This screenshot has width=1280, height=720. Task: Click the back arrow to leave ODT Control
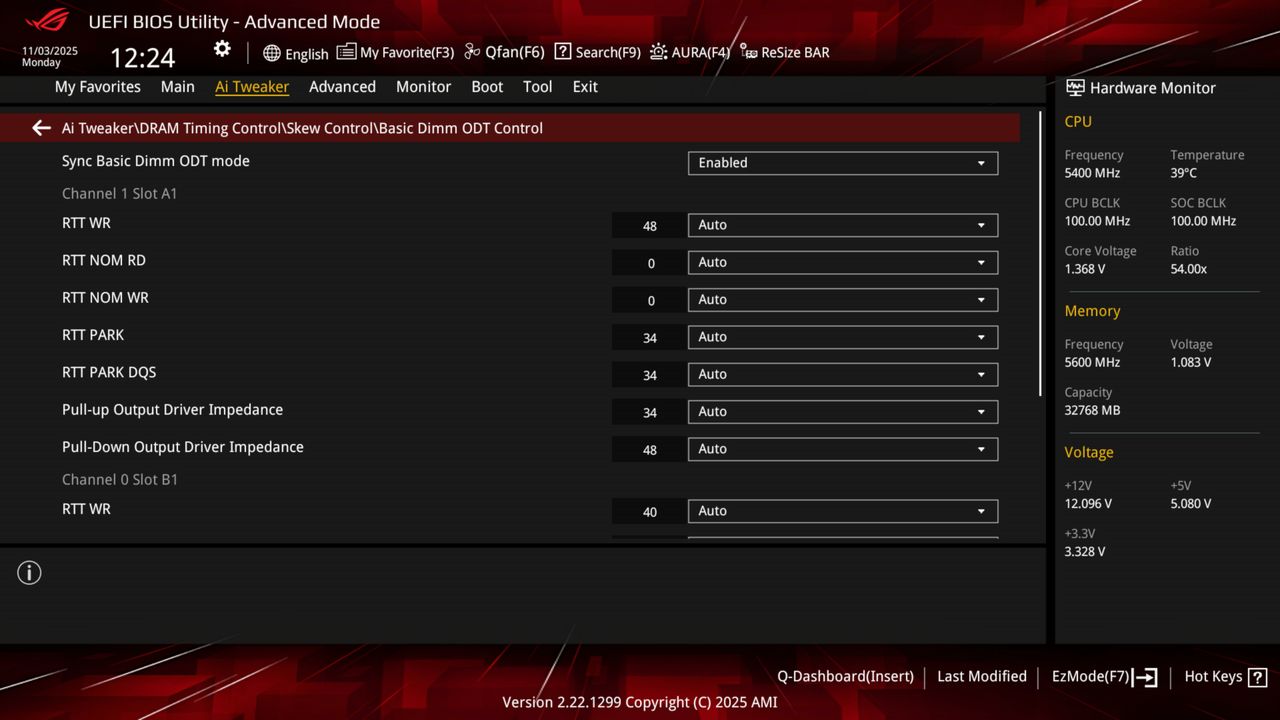[40, 128]
